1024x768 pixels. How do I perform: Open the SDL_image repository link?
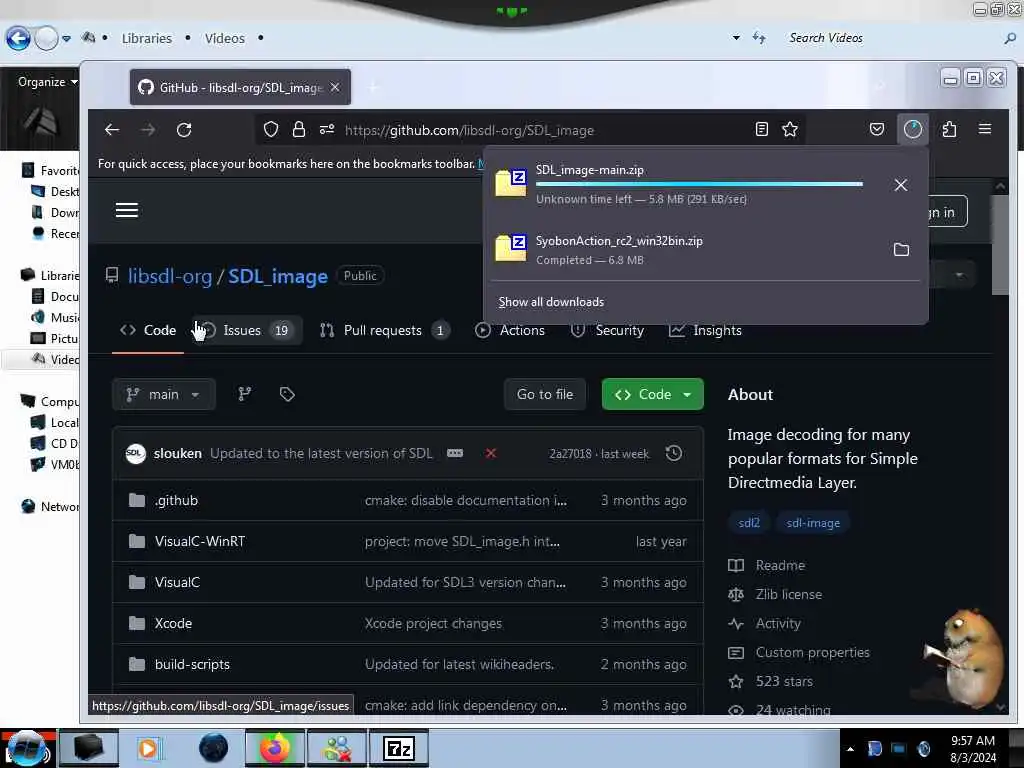(x=278, y=276)
